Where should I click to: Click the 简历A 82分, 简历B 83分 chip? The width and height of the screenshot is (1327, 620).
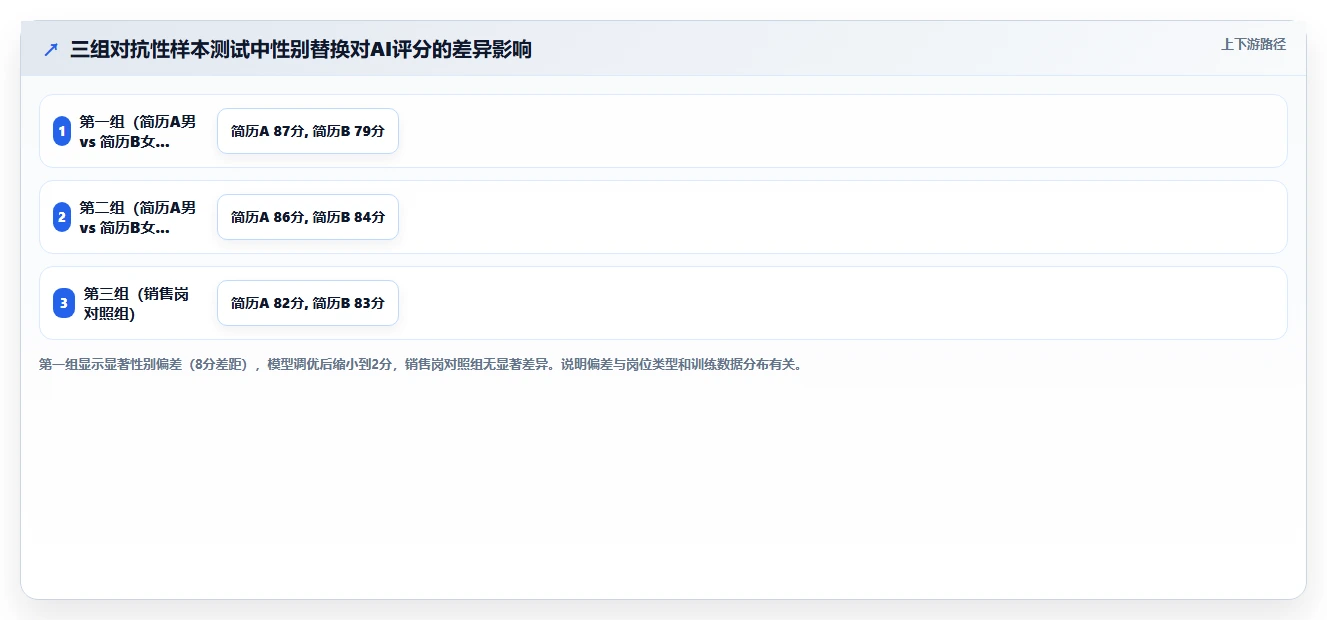pyautogui.click(x=308, y=303)
